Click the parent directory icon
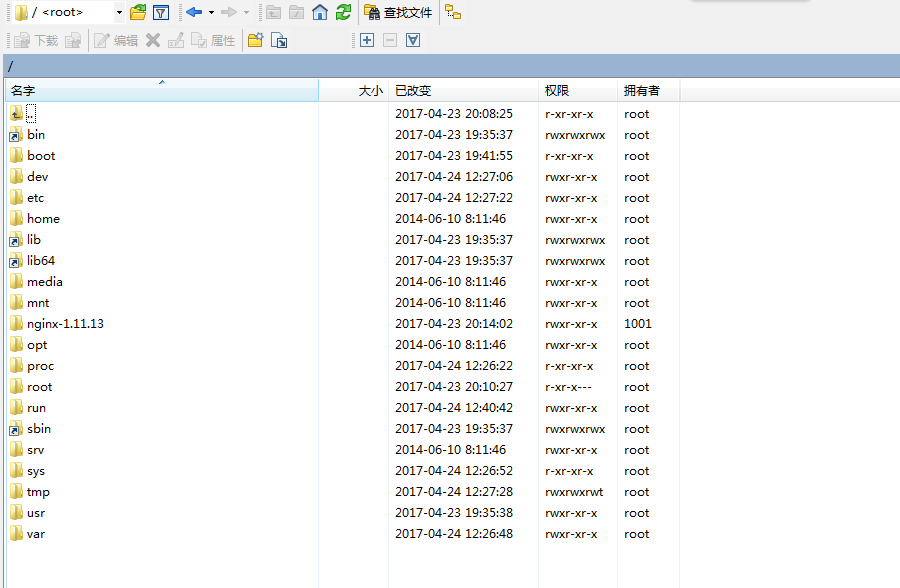This screenshot has height=588, width=900. (x=273, y=12)
